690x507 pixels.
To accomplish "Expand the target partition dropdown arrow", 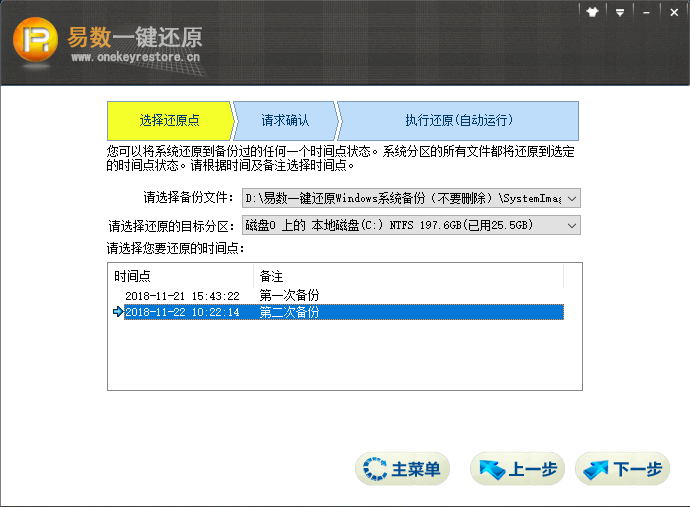I will click(572, 225).
